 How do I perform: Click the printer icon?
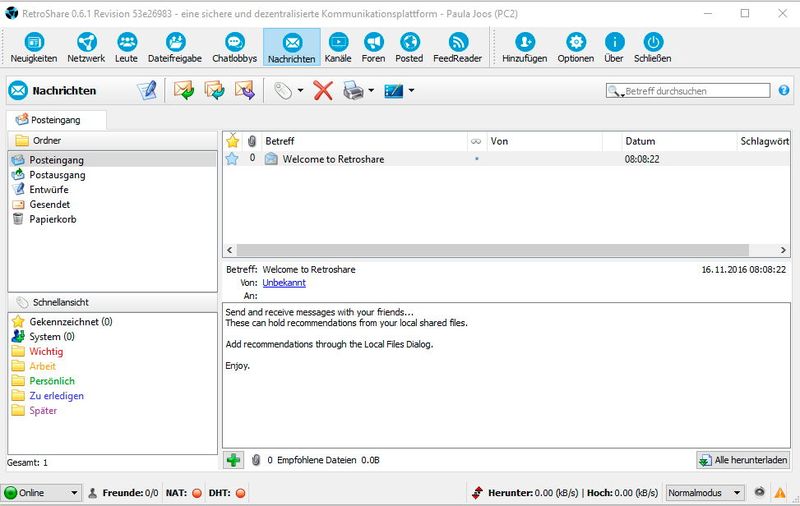click(353, 91)
